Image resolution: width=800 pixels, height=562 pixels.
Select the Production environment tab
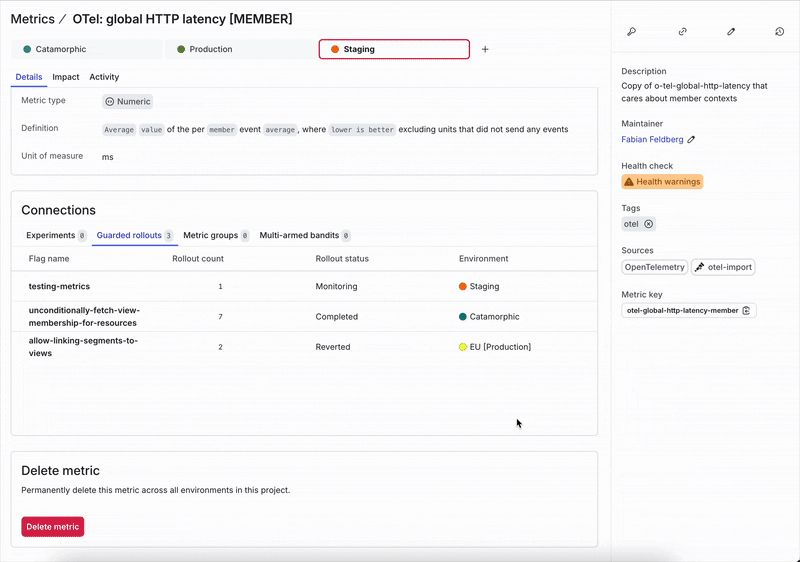point(238,49)
